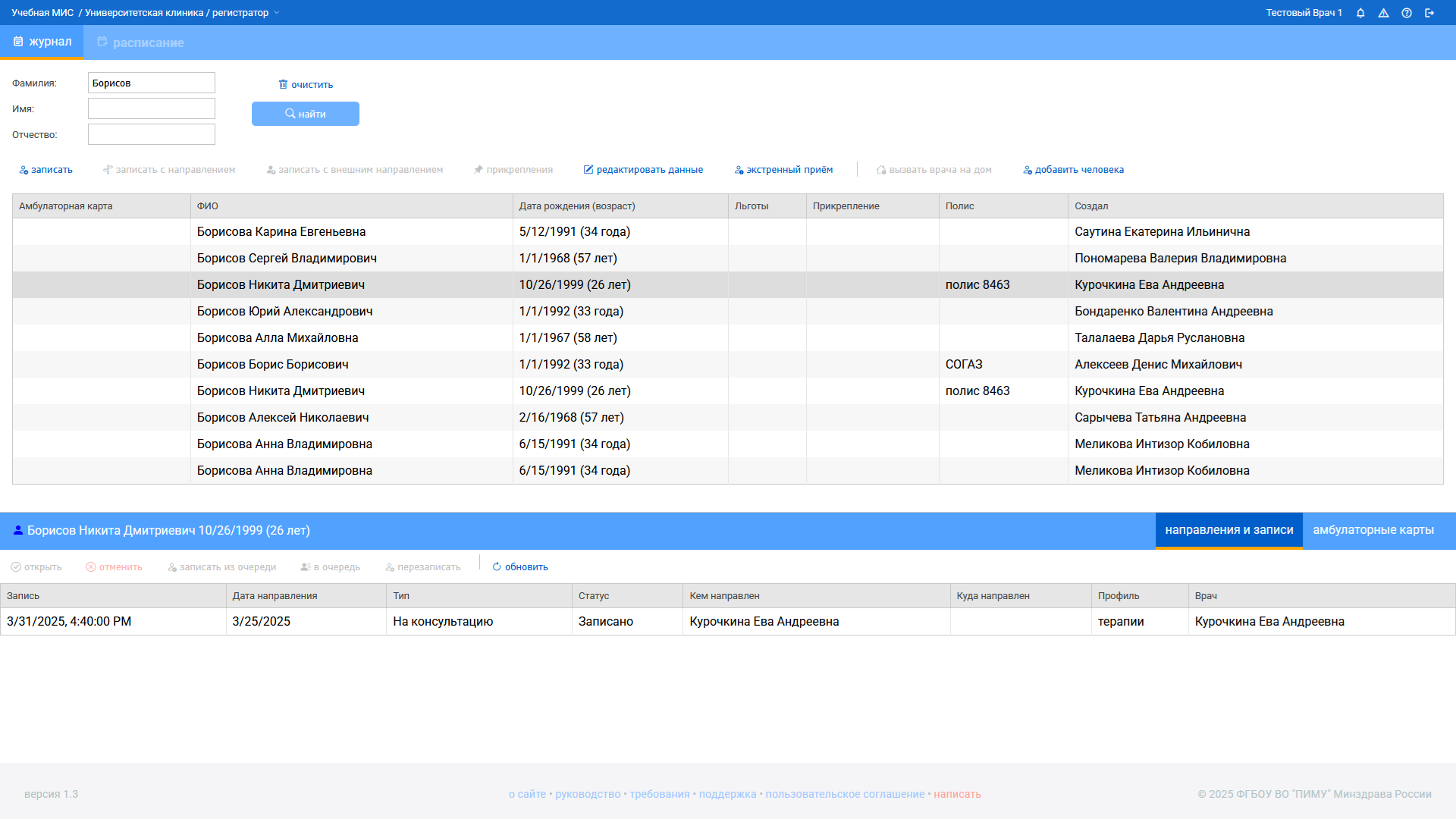Image resolution: width=1456 pixels, height=819 pixels.
Task: Click 'написать' footer link
Action: (957, 794)
